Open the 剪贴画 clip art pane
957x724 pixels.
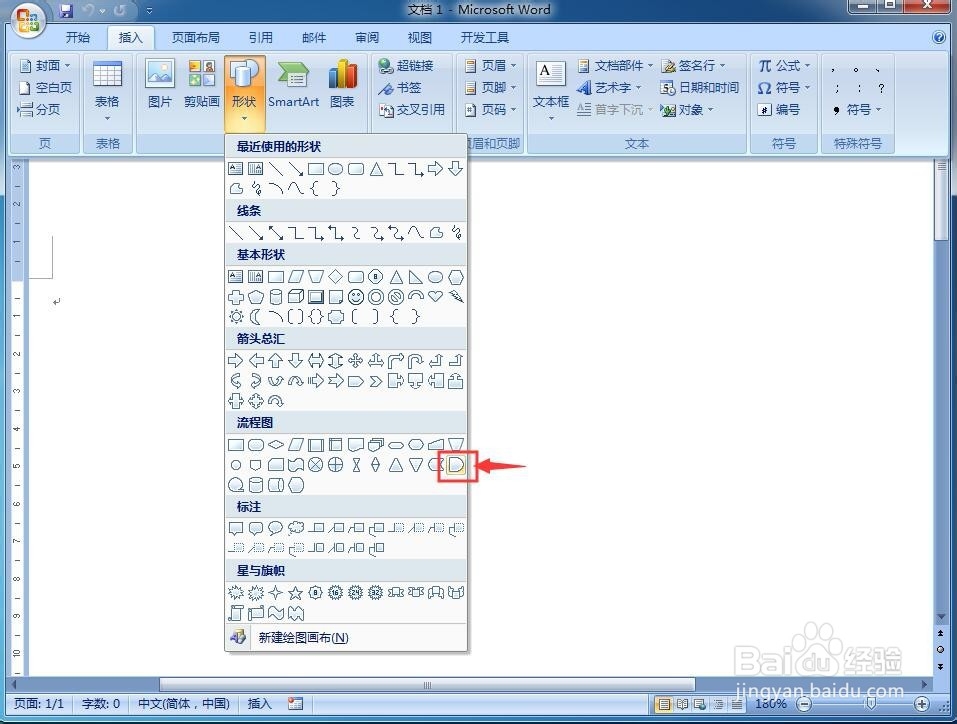click(201, 84)
